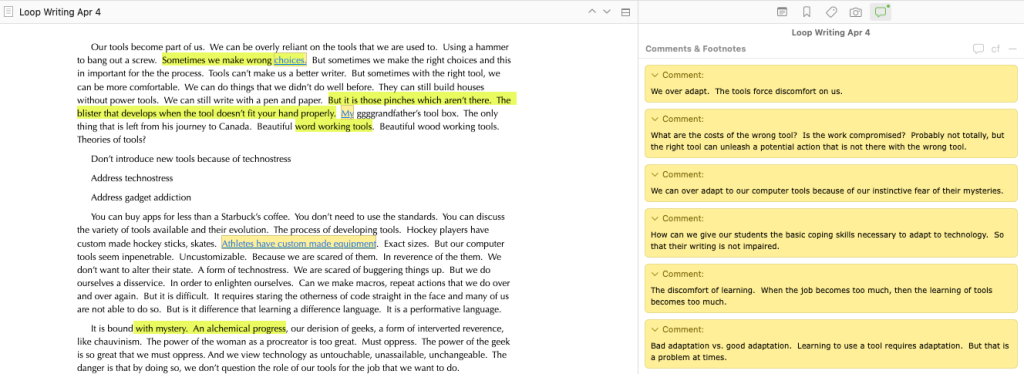The height and width of the screenshot is (374, 1024).
Task: Add a new comment using speech bubble icon
Action: [x=978, y=49]
